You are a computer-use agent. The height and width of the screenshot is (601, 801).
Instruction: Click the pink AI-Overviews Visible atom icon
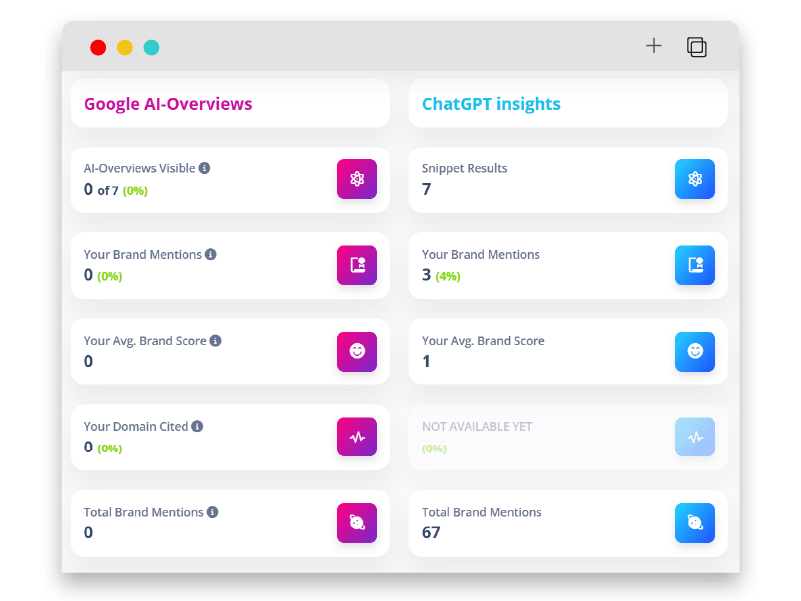click(x=357, y=179)
